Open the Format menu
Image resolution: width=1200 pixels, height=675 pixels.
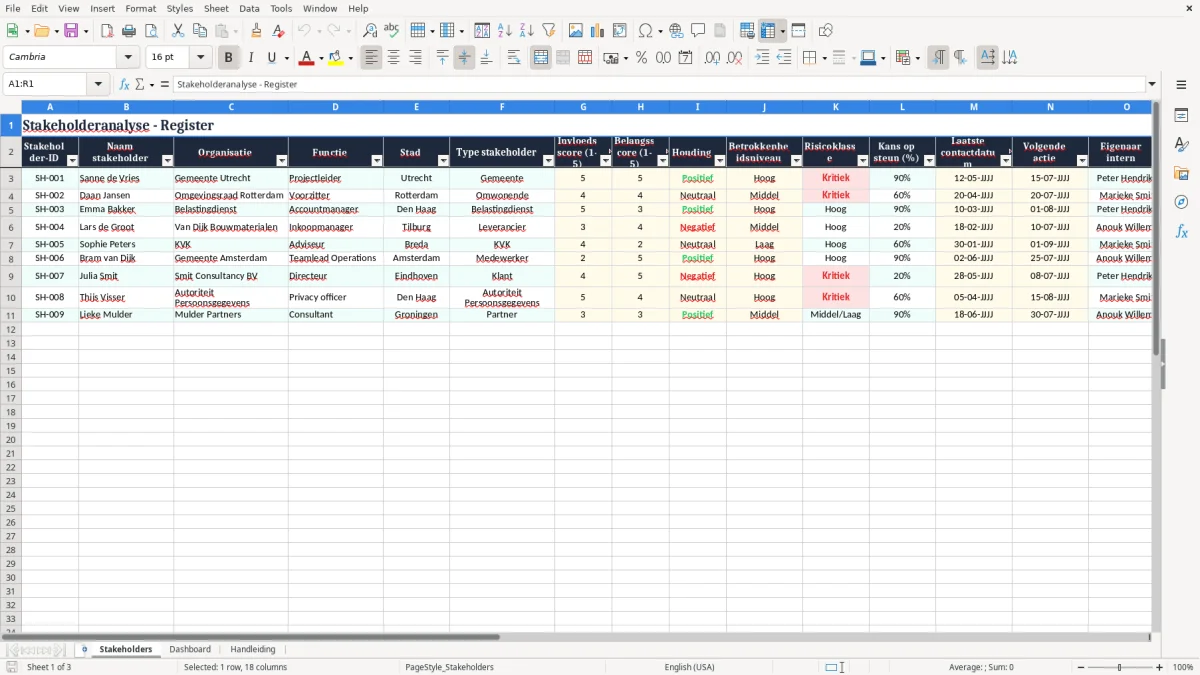[140, 8]
